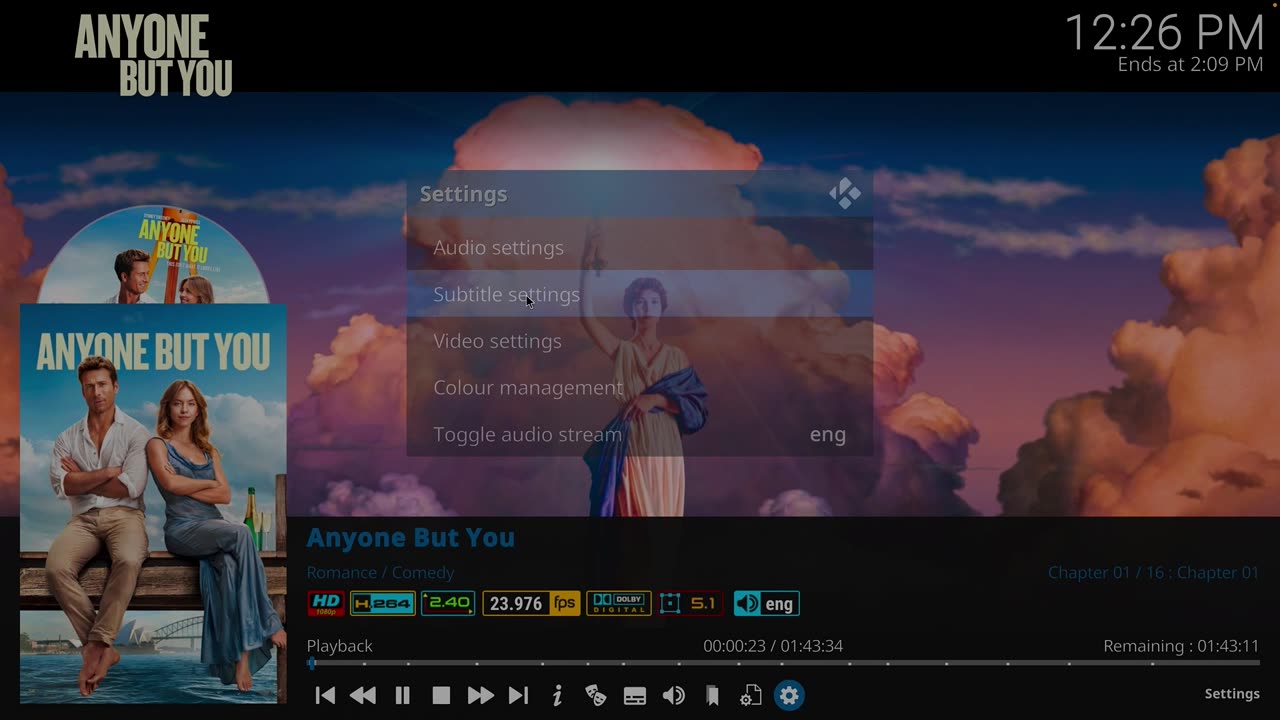Viewport: 1280px width, 720px height.
Task: Open cast theatre masks icon
Action: coord(596,695)
